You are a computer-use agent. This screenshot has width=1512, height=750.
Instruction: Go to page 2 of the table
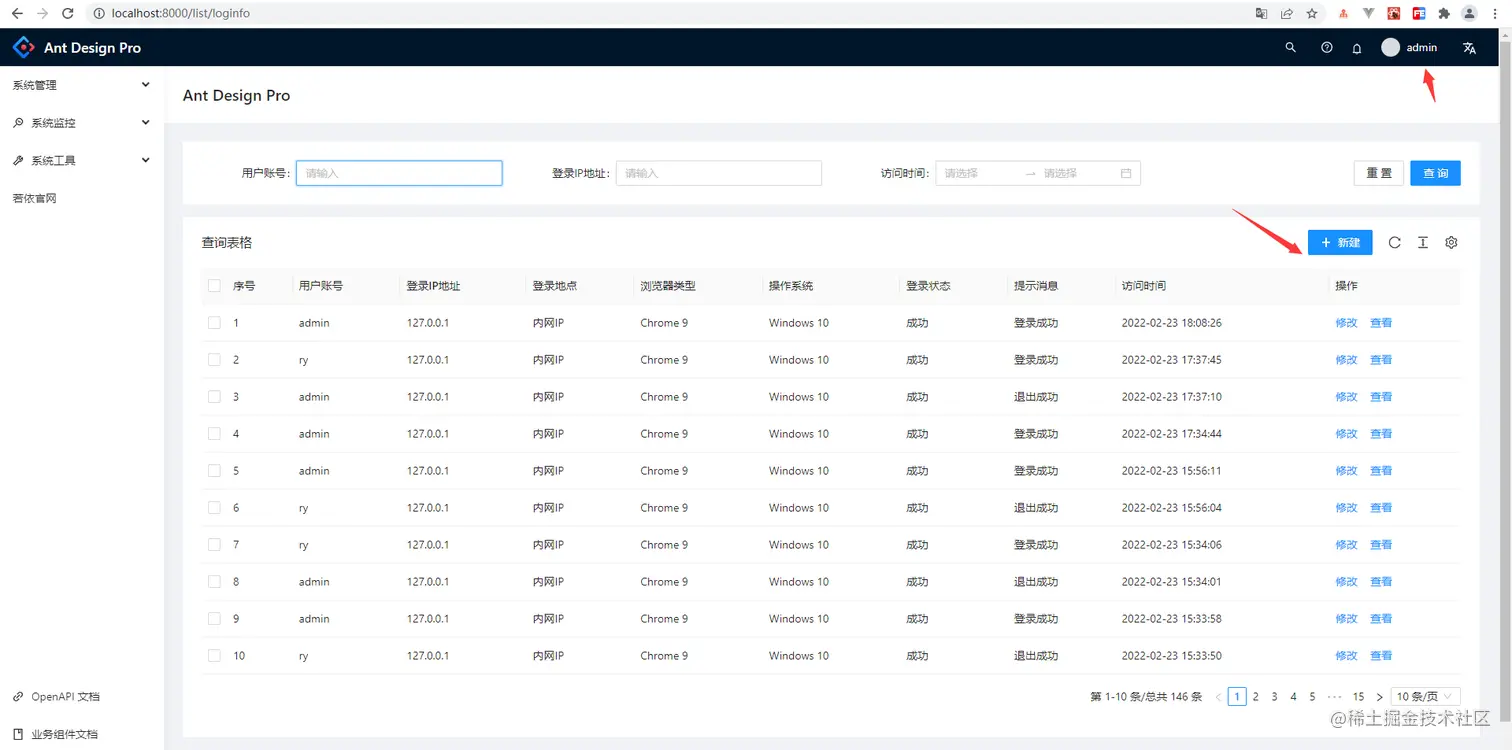[x=1256, y=697]
